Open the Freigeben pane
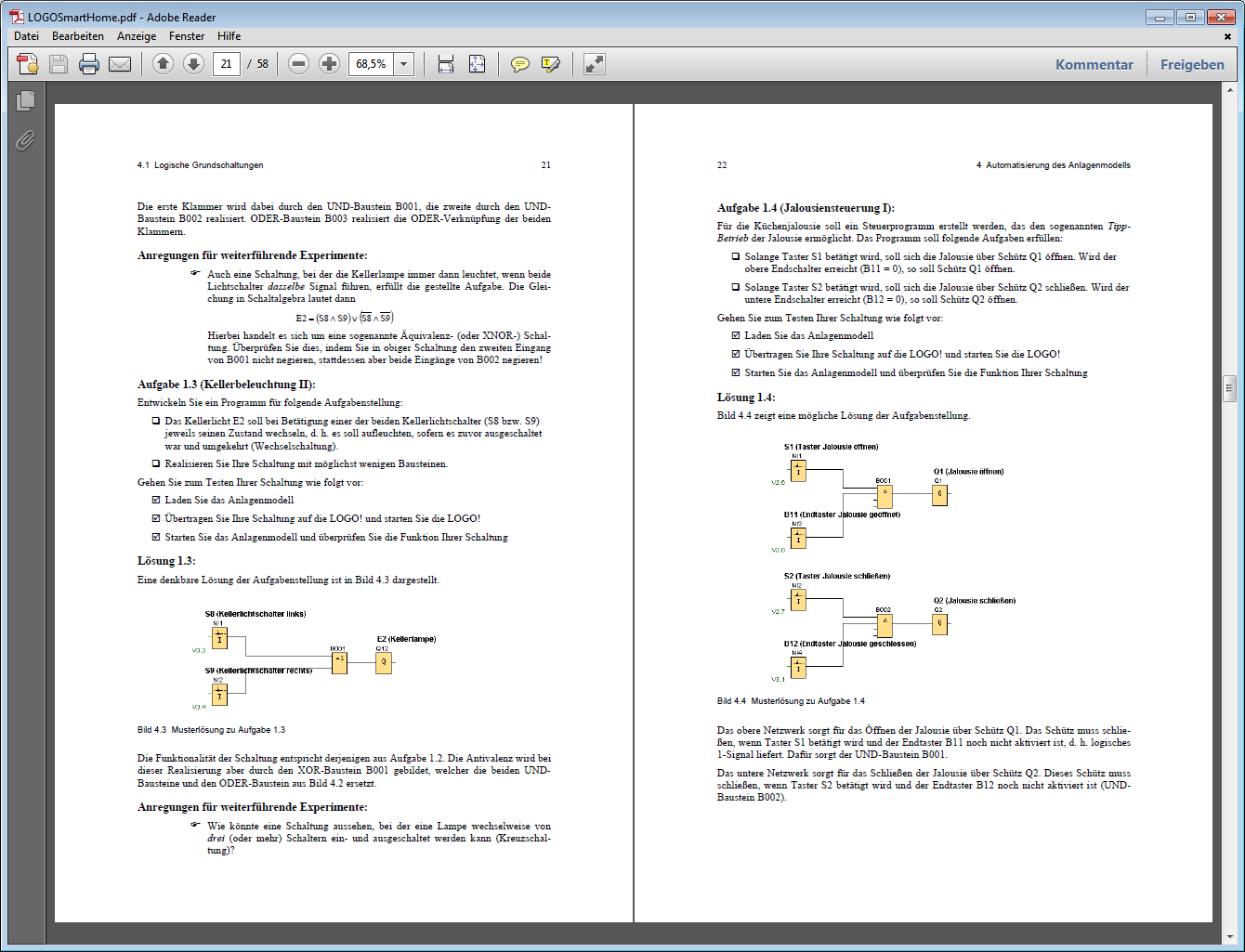The width and height of the screenshot is (1245, 952). coord(1192,64)
